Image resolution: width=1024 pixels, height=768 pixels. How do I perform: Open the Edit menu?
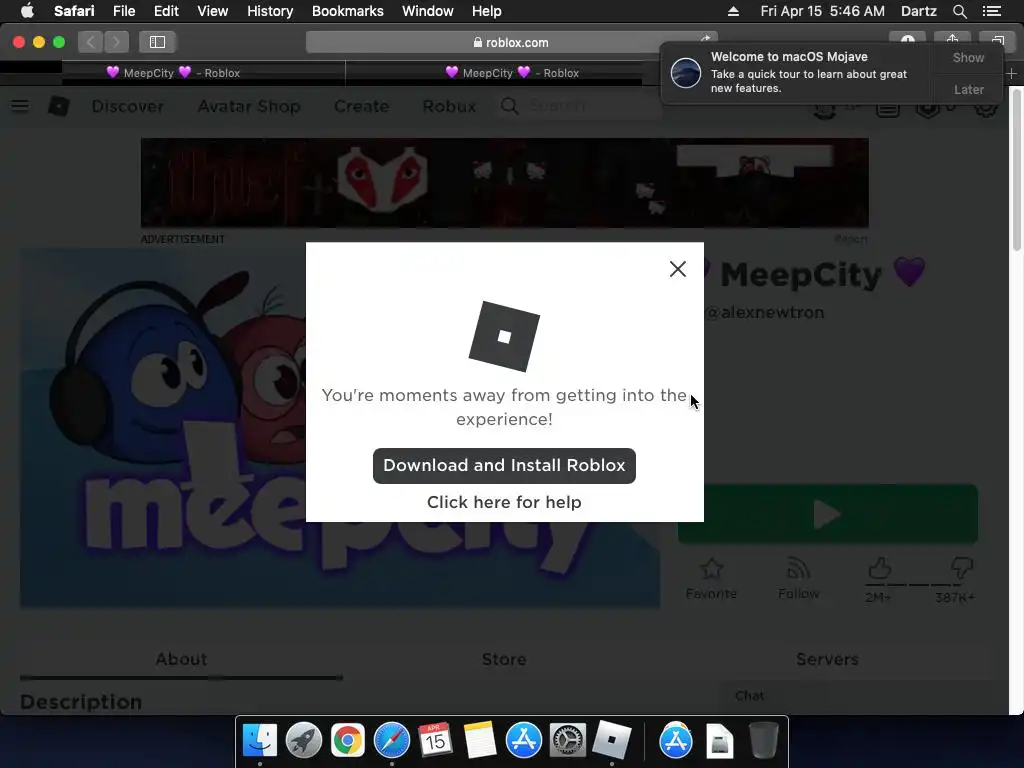[x=166, y=11]
